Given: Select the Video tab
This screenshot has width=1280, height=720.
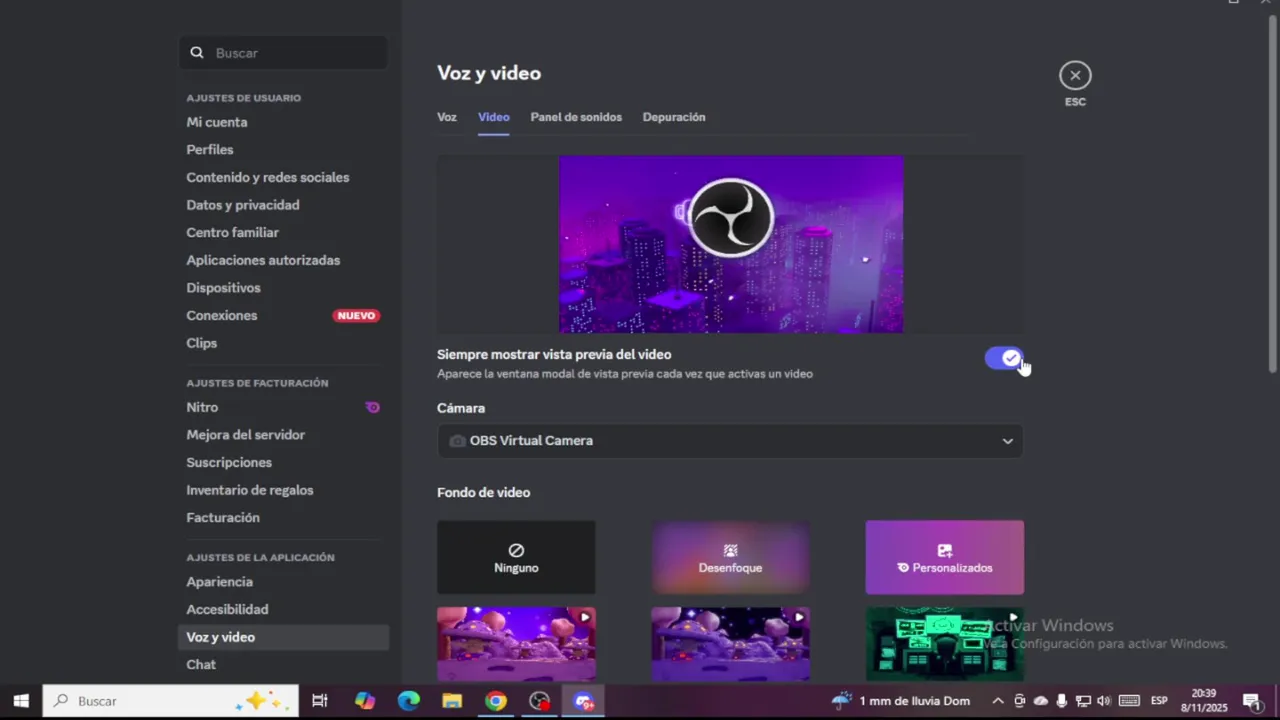Looking at the screenshot, I should point(493,117).
